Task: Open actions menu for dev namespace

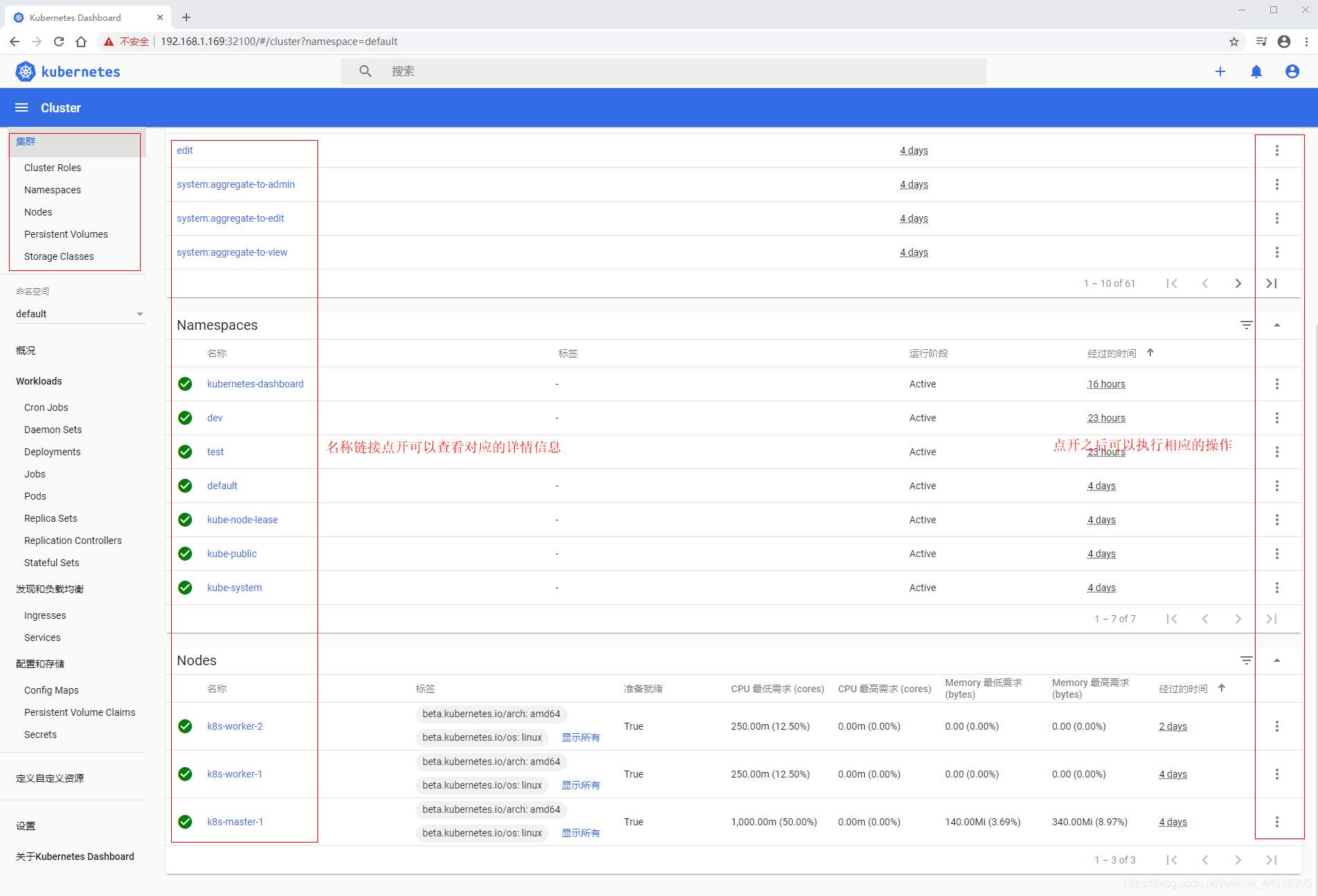Action: coord(1277,418)
